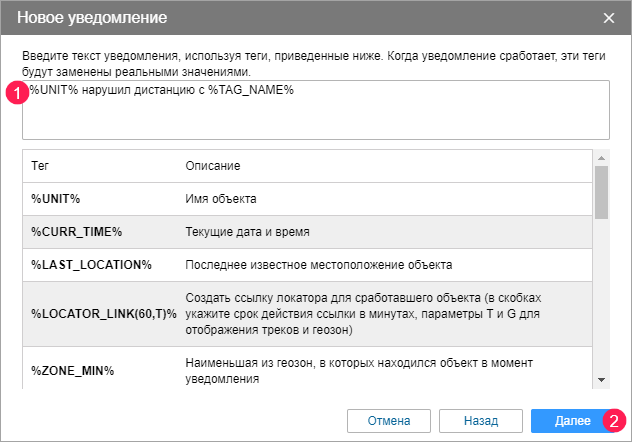Click the red marker number 2
This screenshot has width=632, height=442.
[x=614, y=420]
